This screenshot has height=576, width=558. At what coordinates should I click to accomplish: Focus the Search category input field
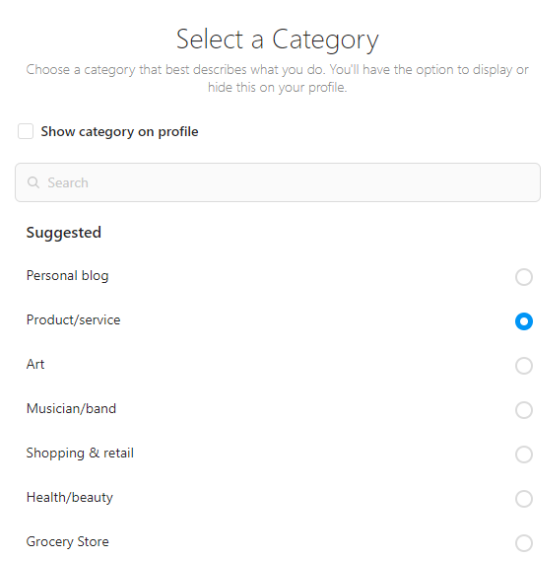click(x=278, y=183)
